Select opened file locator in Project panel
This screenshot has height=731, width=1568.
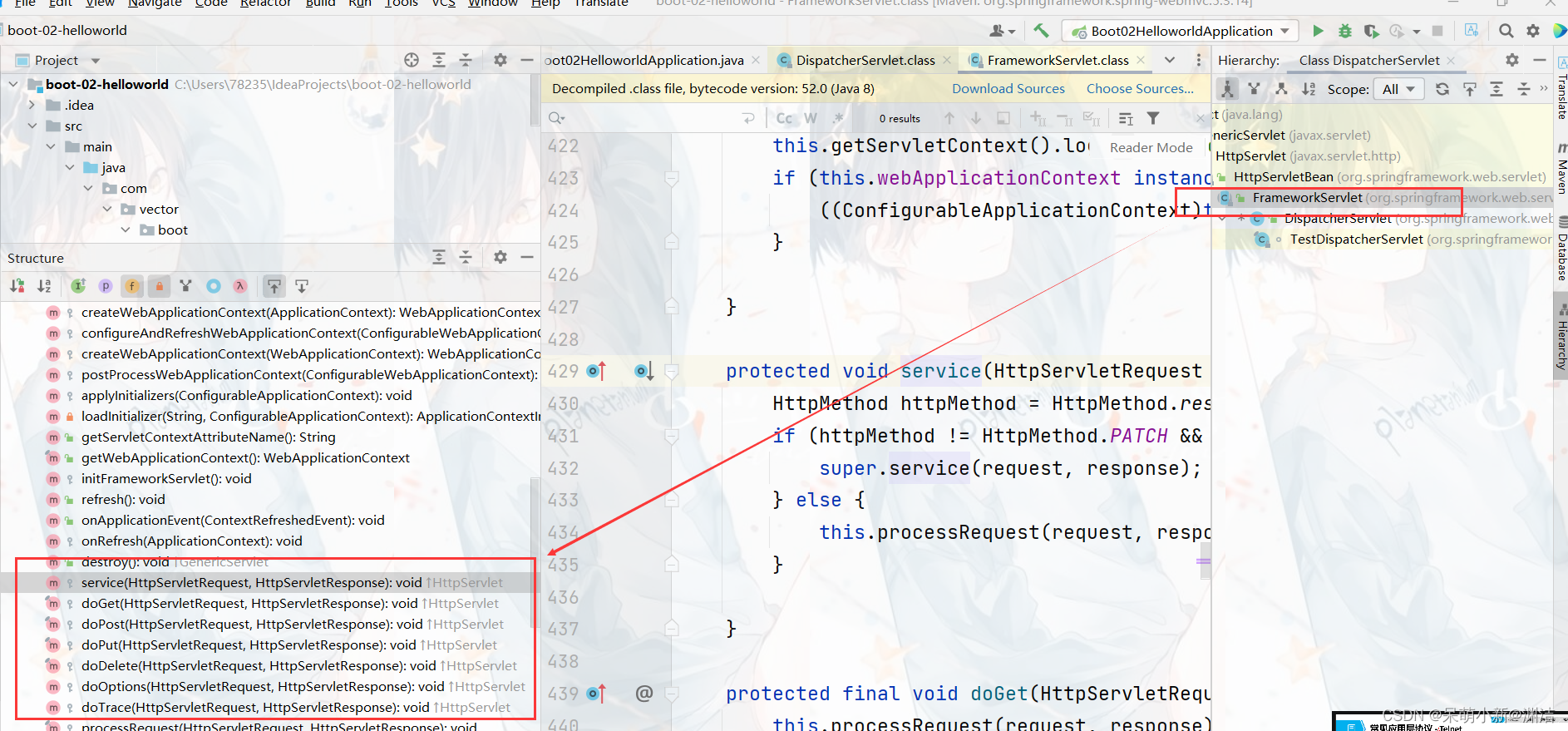[412, 60]
